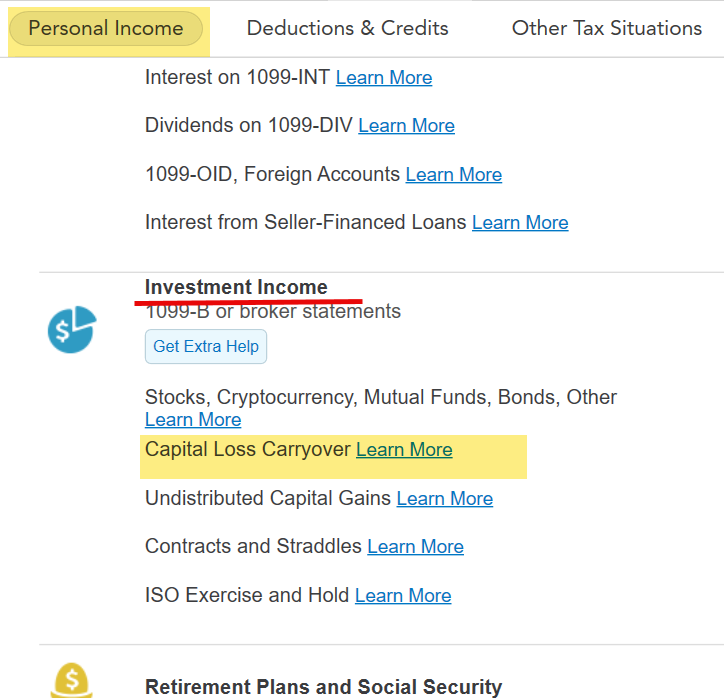Image resolution: width=724 pixels, height=698 pixels.
Task: Click Learn More for 1099-OID, Foreign Accounts
Action: click(x=453, y=175)
